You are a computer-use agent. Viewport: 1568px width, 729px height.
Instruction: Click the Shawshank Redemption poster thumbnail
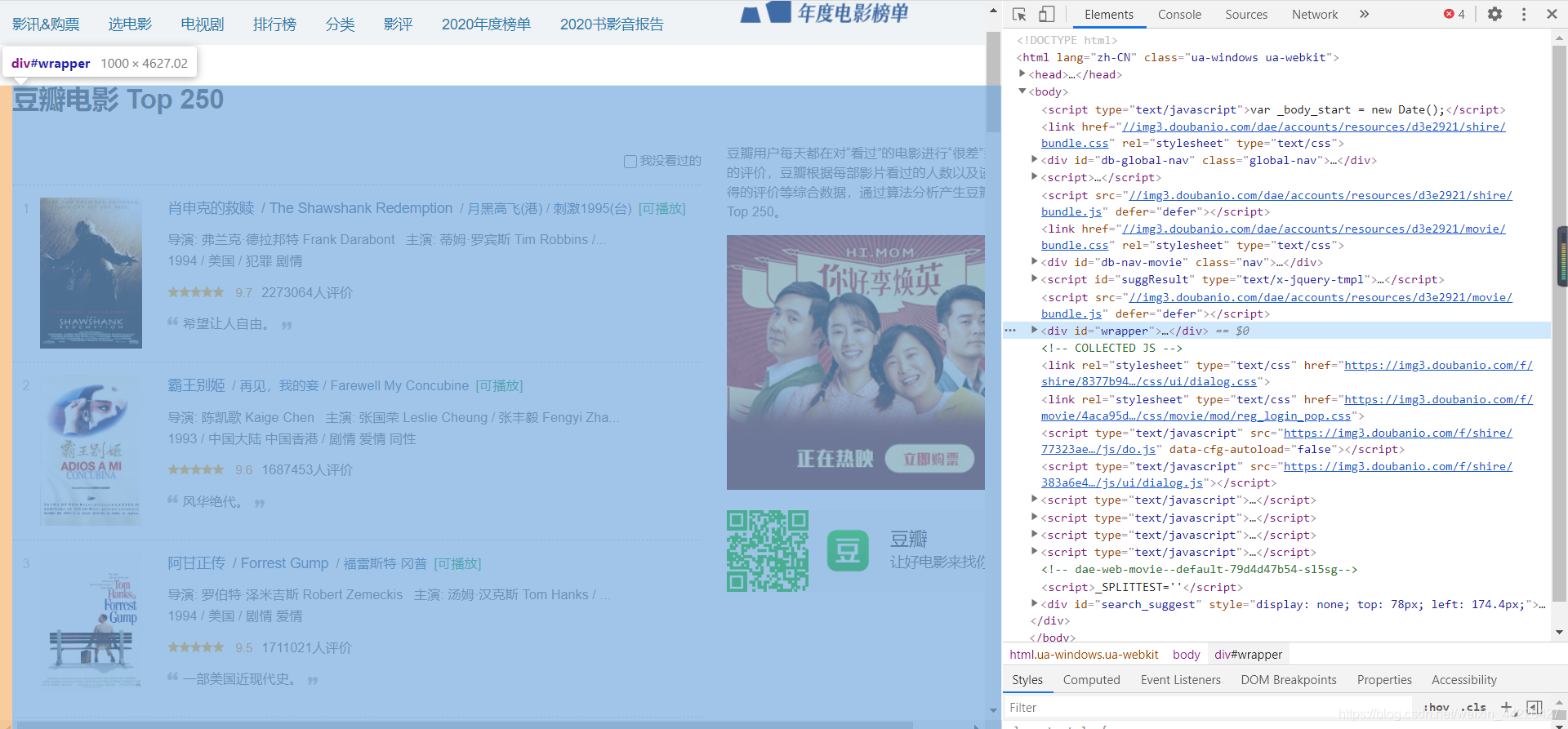[x=91, y=273]
